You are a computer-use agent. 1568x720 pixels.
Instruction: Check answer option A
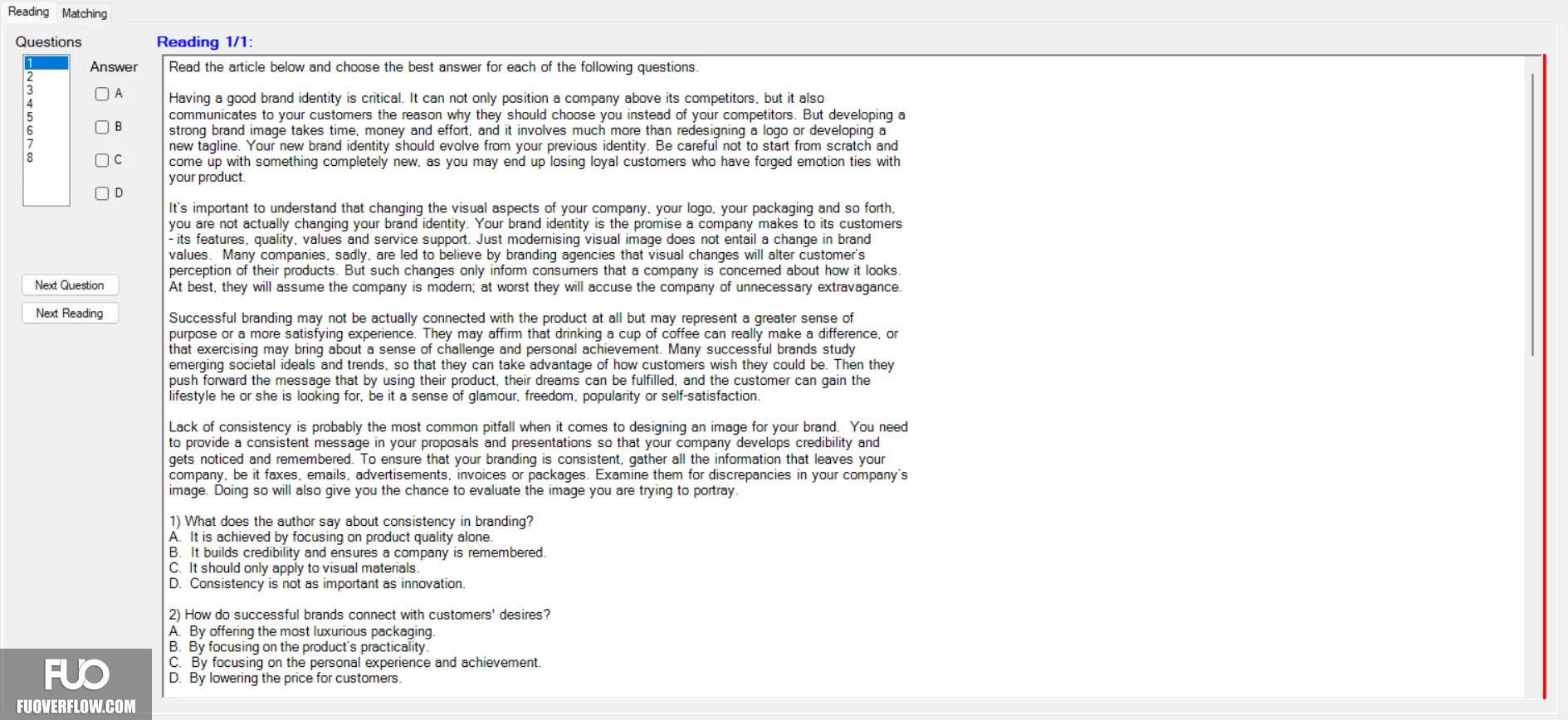(x=102, y=94)
